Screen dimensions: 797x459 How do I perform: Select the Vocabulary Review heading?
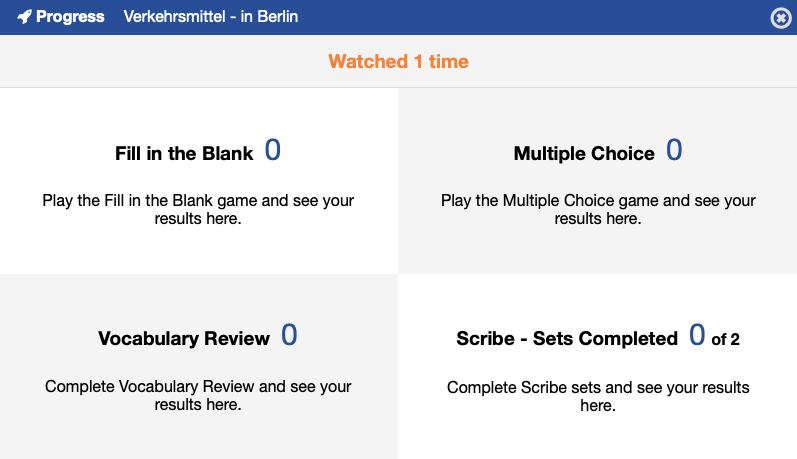point(184,339)
